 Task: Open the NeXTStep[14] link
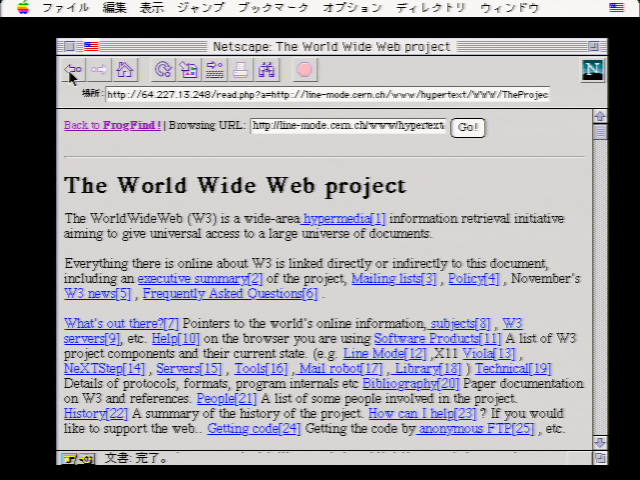pyautogui.click(x=104, y=369)
